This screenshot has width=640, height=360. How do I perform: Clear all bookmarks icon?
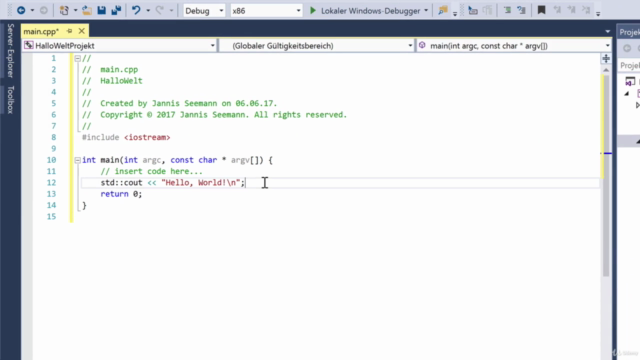click(x=586, y=11)
